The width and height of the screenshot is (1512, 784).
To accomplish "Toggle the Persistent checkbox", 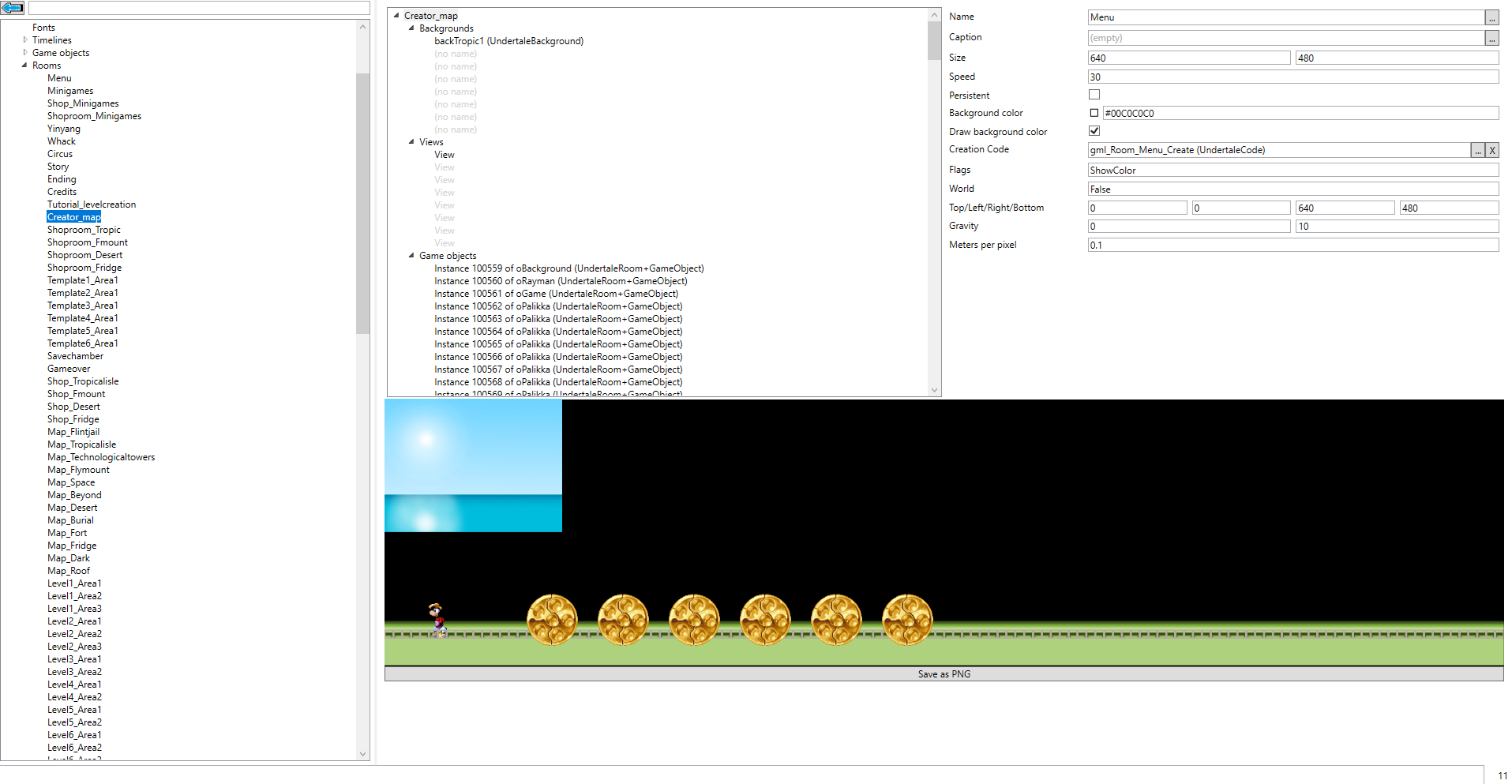I will pyautogui.click(x=1094, y=95).
